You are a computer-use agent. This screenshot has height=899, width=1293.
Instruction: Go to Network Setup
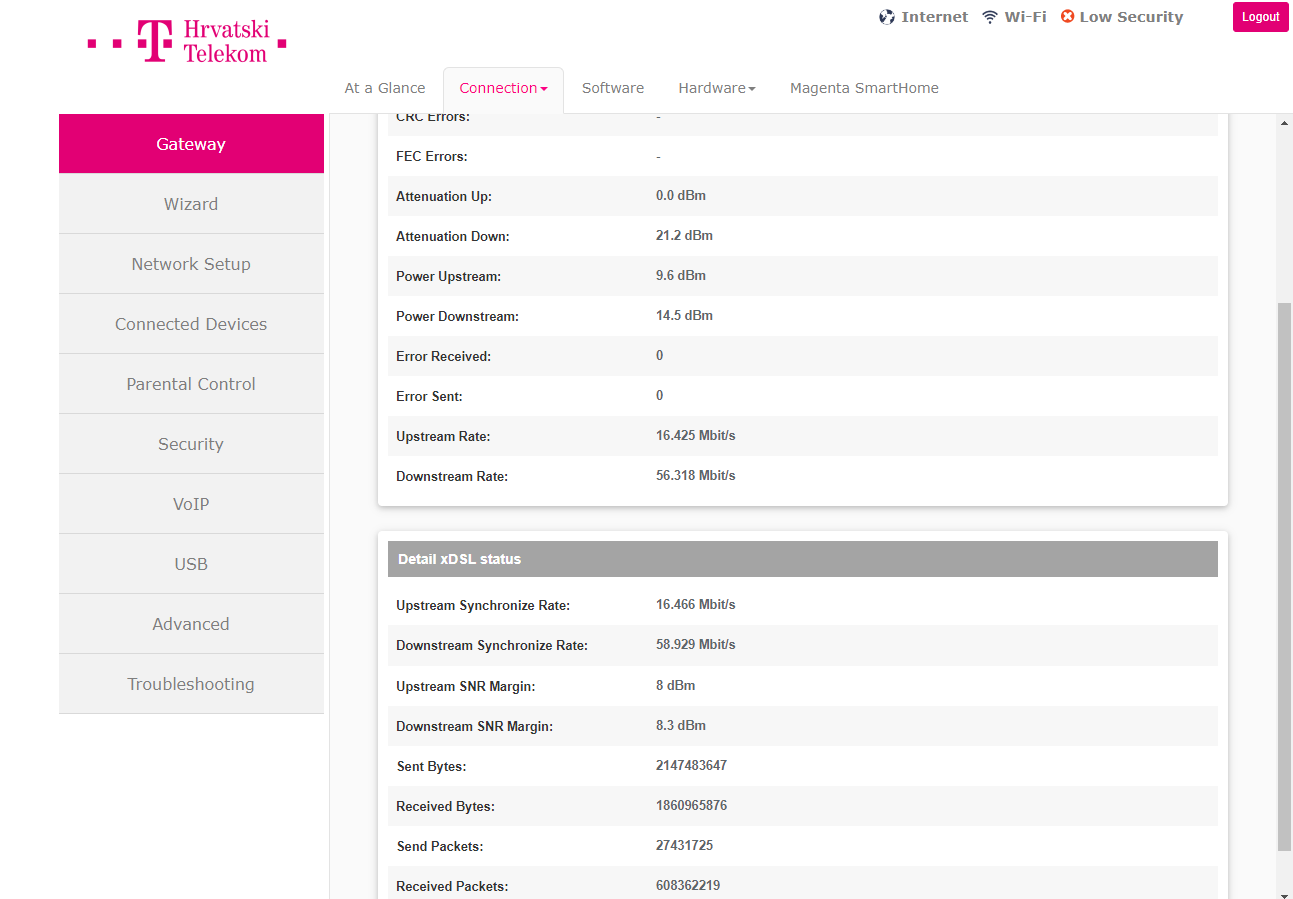click(191, 264)
